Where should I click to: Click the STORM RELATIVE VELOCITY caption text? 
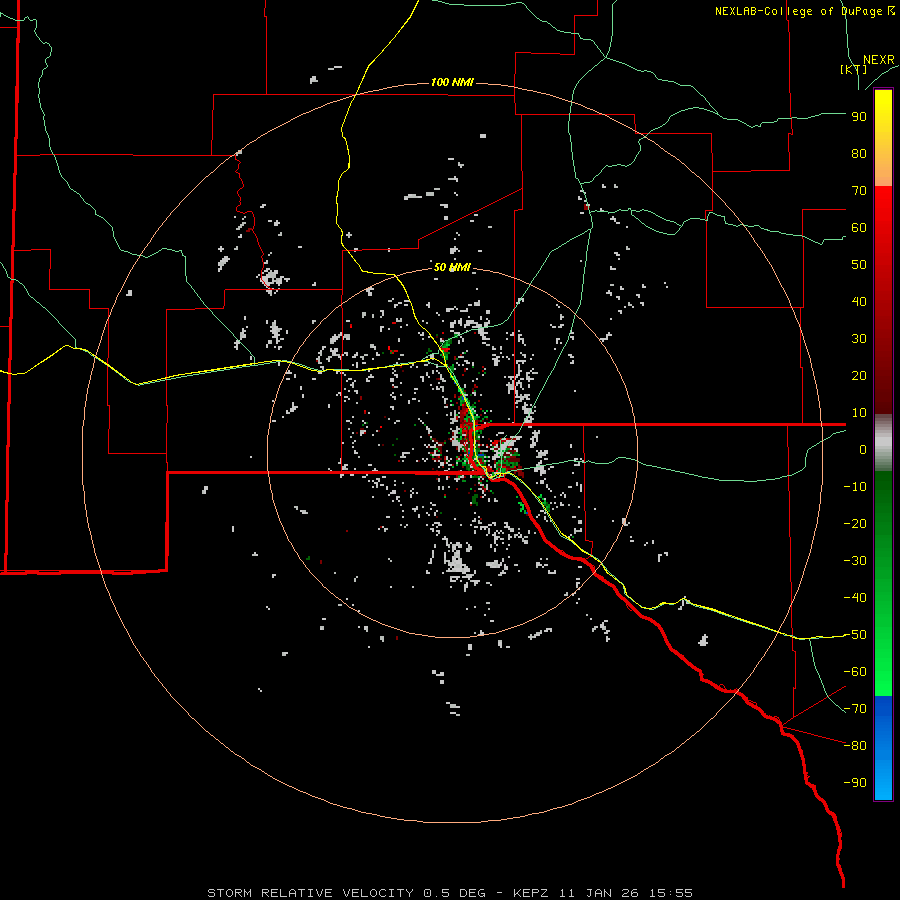pyautogui.click(x=310, y=893)
